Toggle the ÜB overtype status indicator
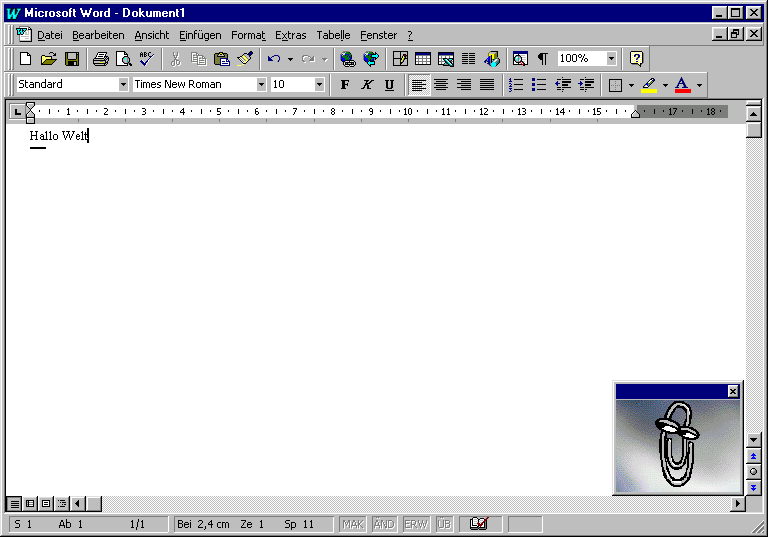Viewport: 768px width, 537px height. coord(444,524)
